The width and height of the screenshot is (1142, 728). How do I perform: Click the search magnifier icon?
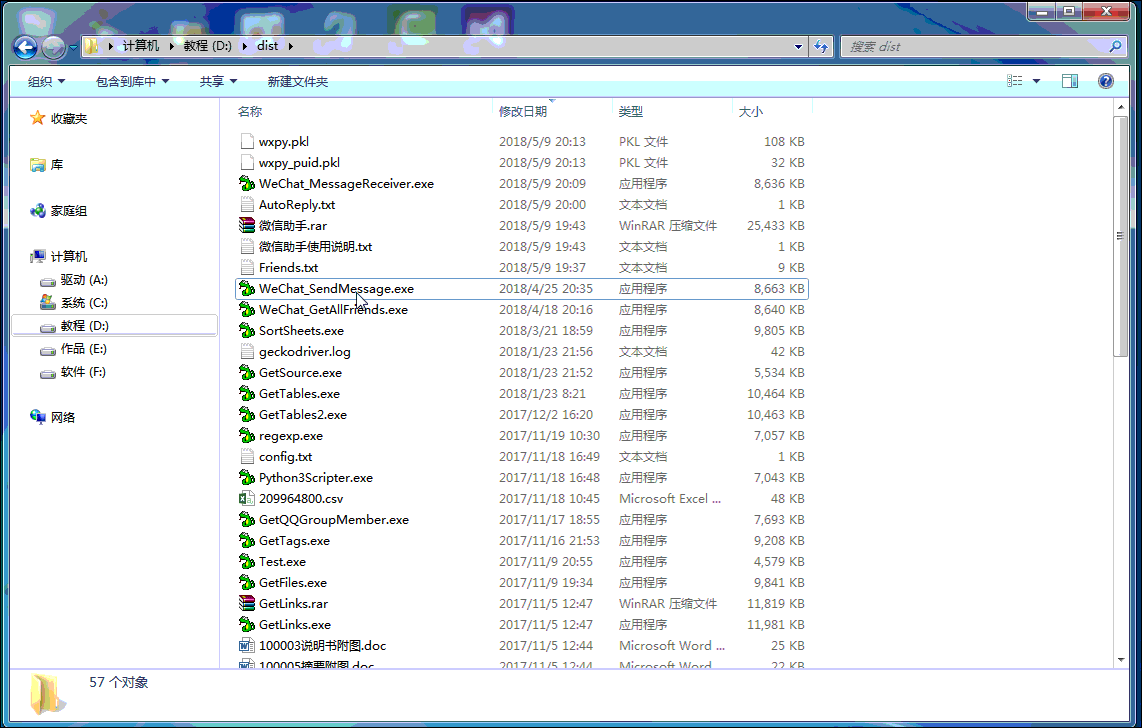1115,47
